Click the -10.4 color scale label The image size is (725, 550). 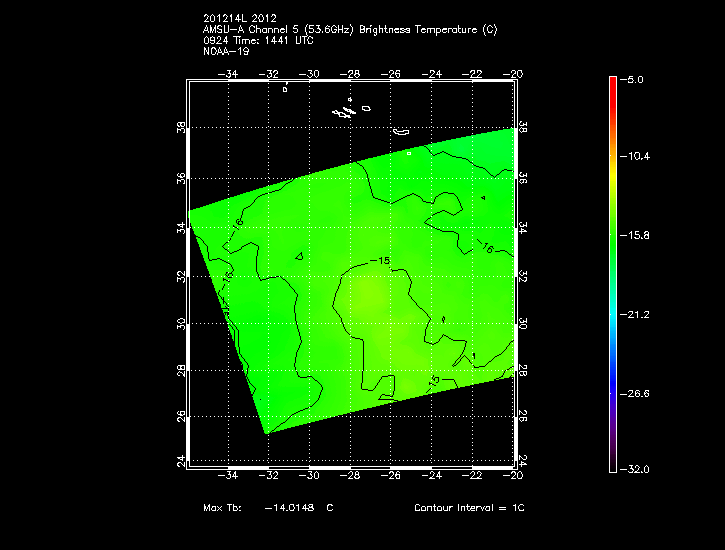click(636, 157)
